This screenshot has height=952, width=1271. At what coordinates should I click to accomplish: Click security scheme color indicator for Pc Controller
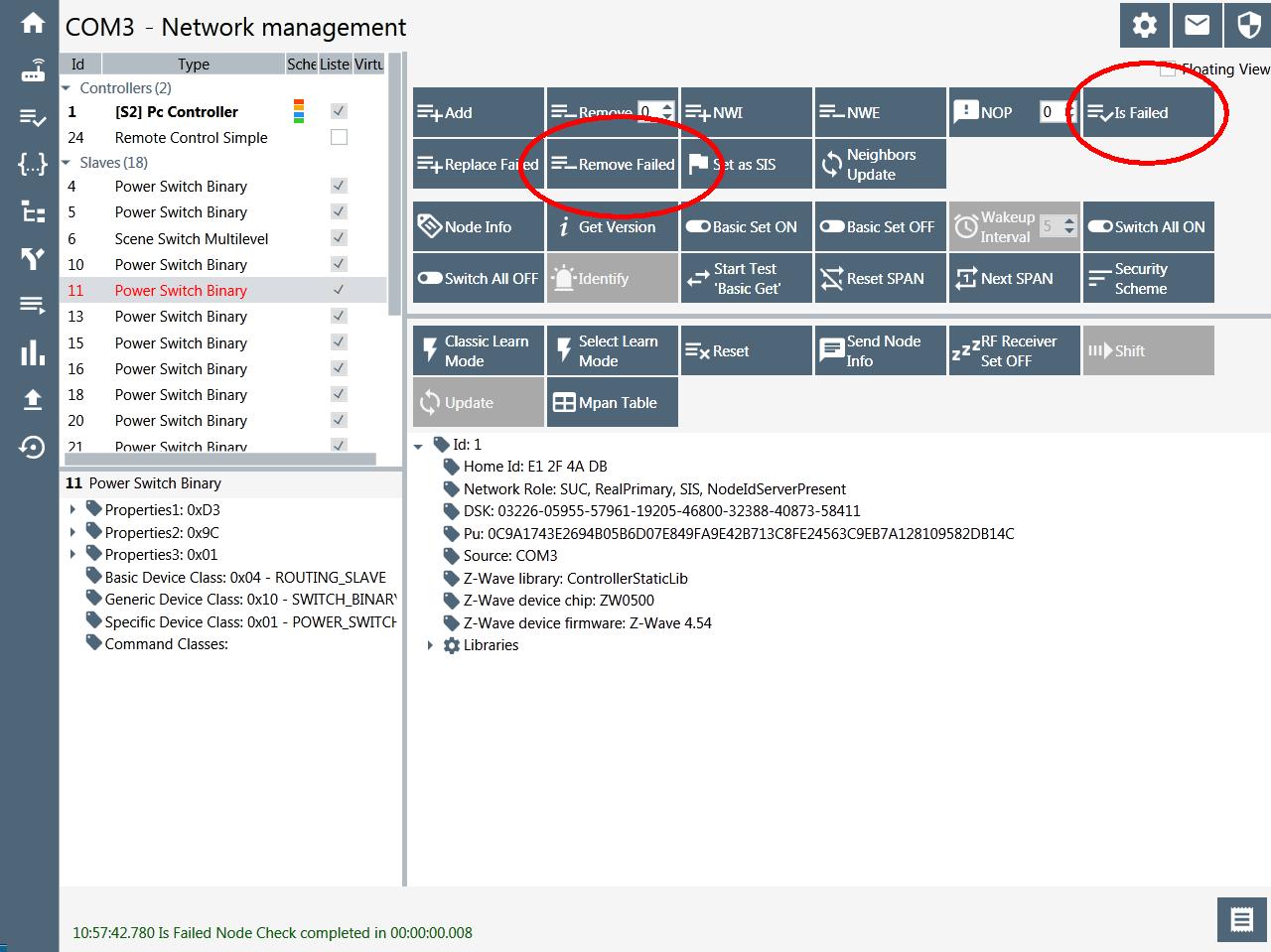(299, 111)
